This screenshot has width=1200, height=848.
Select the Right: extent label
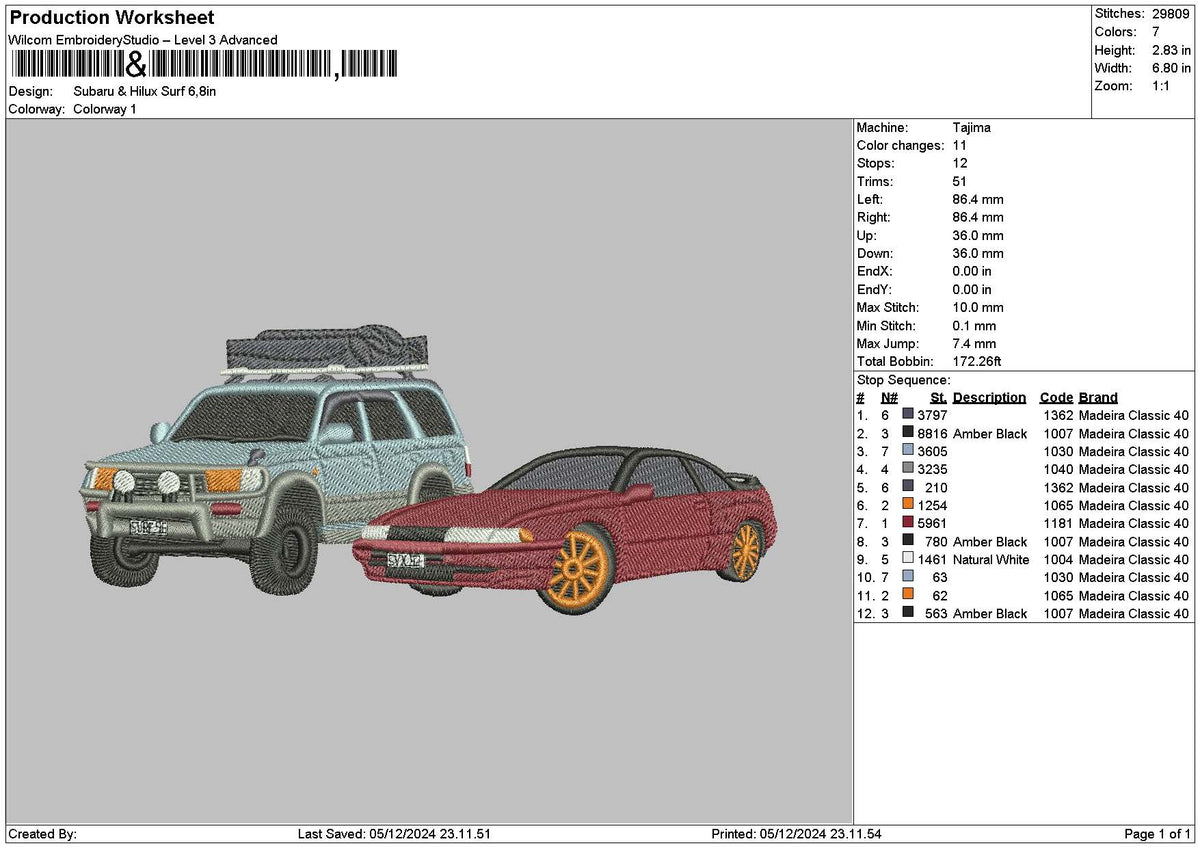tap(874, 218)
